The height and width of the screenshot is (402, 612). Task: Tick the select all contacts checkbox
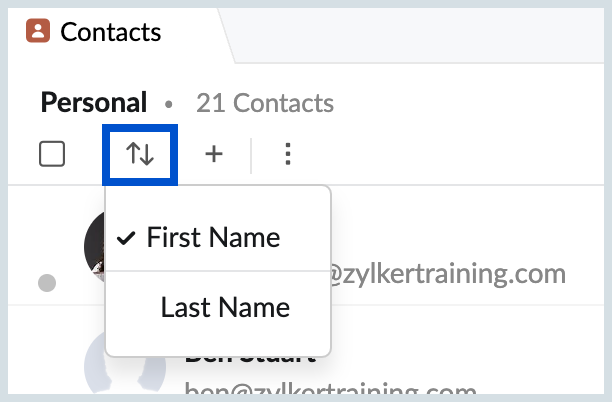(52, 154)
